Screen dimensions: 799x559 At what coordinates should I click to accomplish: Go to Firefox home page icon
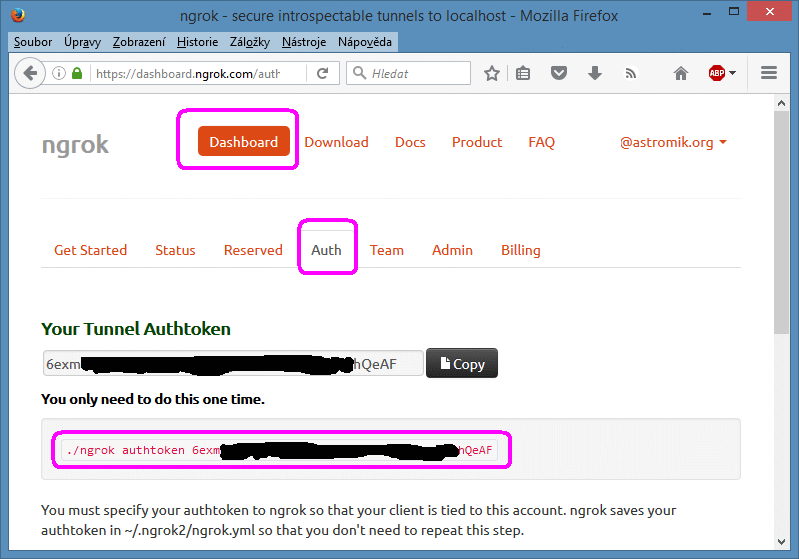(x=681, y=73)
